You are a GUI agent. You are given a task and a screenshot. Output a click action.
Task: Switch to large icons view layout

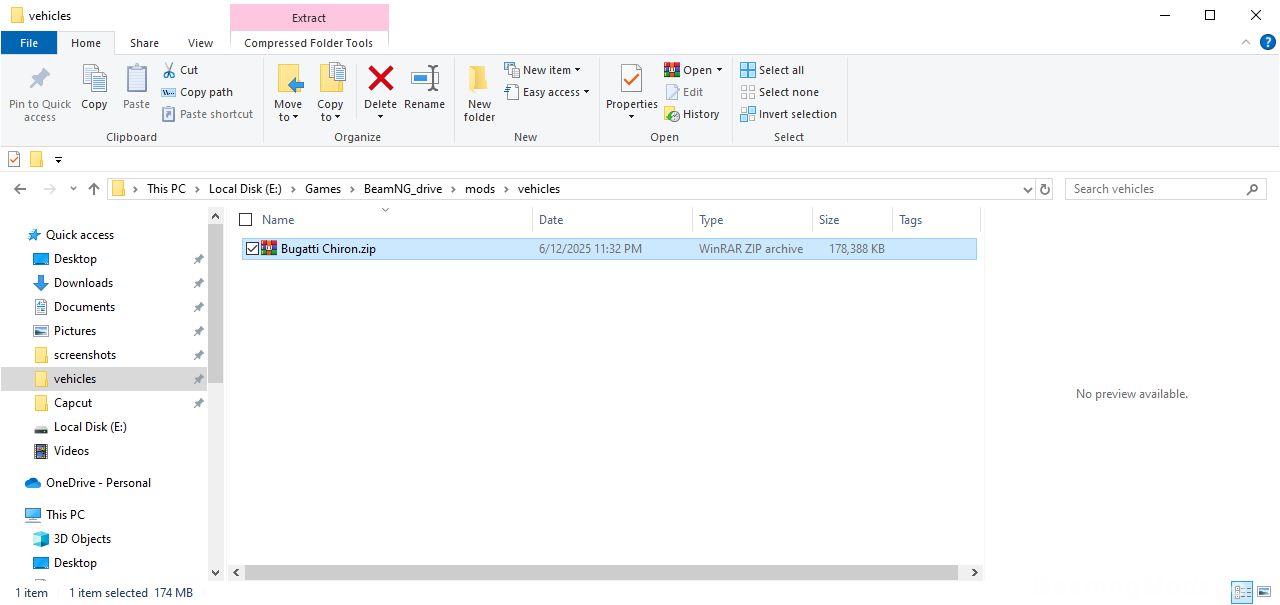coord(1265,593)
